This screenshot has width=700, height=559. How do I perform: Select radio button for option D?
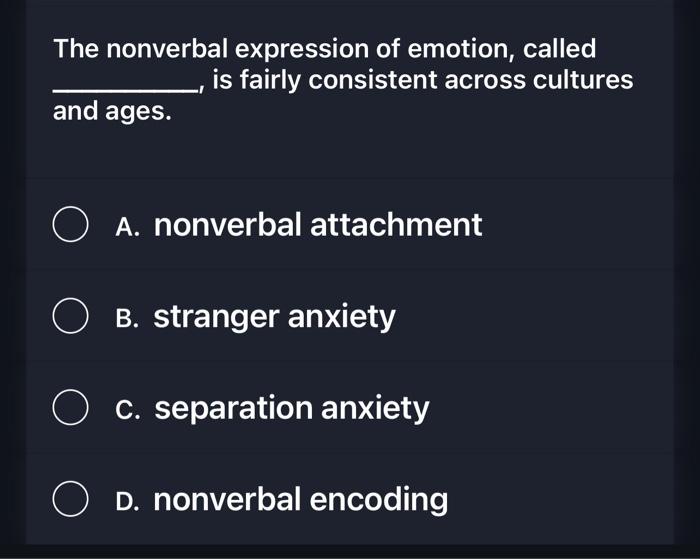[x=70, y=499]
